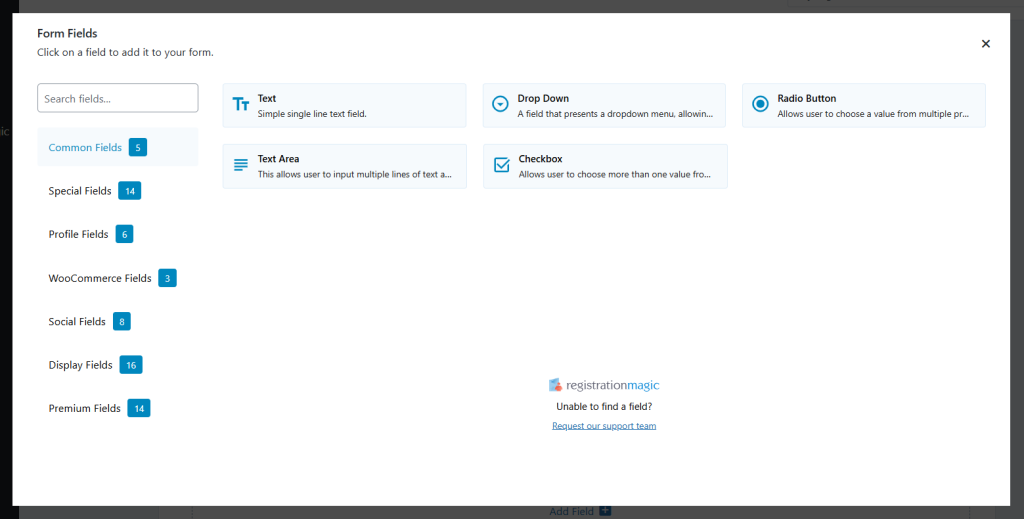Switch to Special Fields category

80,191
